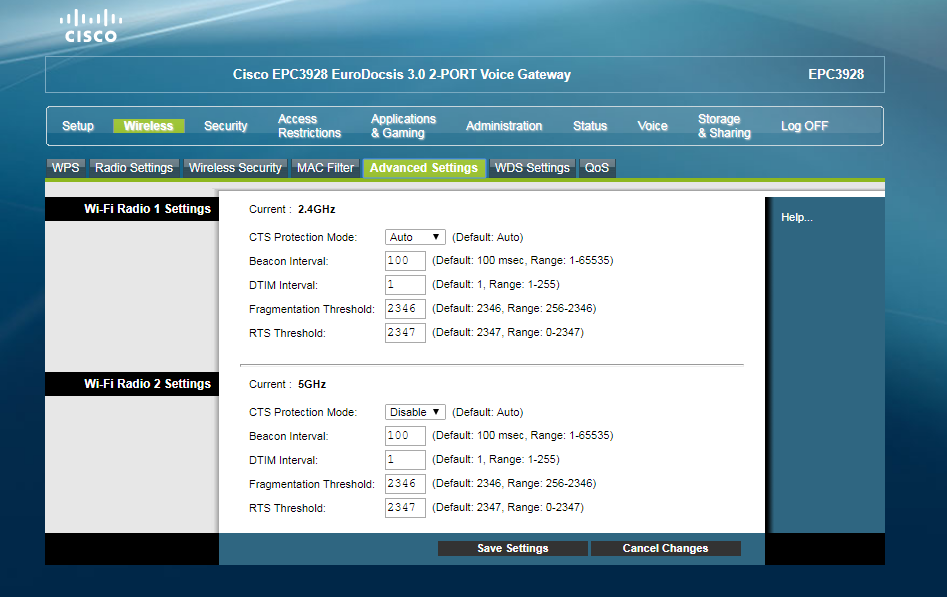Open the Radio Settings tab
The image size is (947, 597).
point(134,168)
